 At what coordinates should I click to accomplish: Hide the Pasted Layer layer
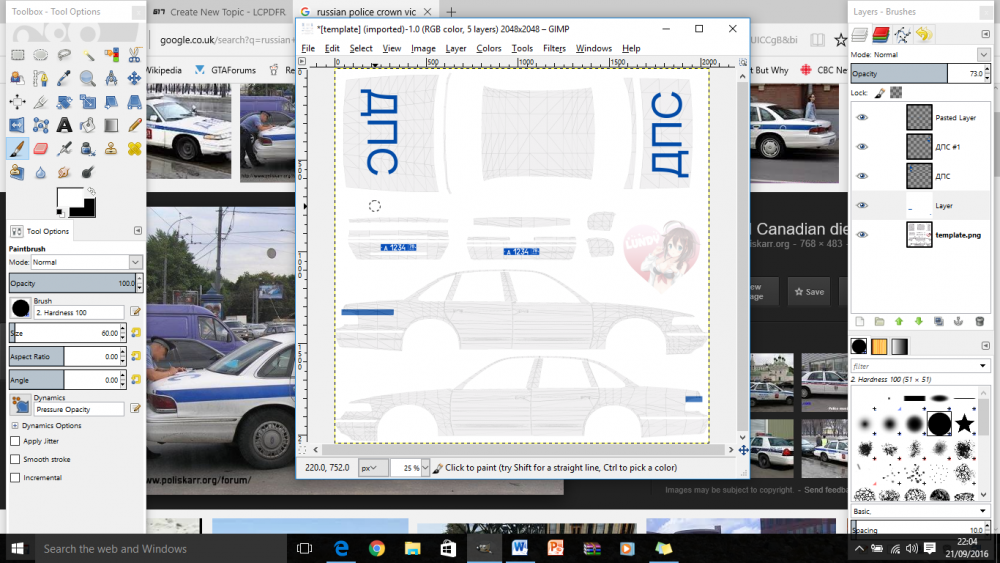coord(862,117)
